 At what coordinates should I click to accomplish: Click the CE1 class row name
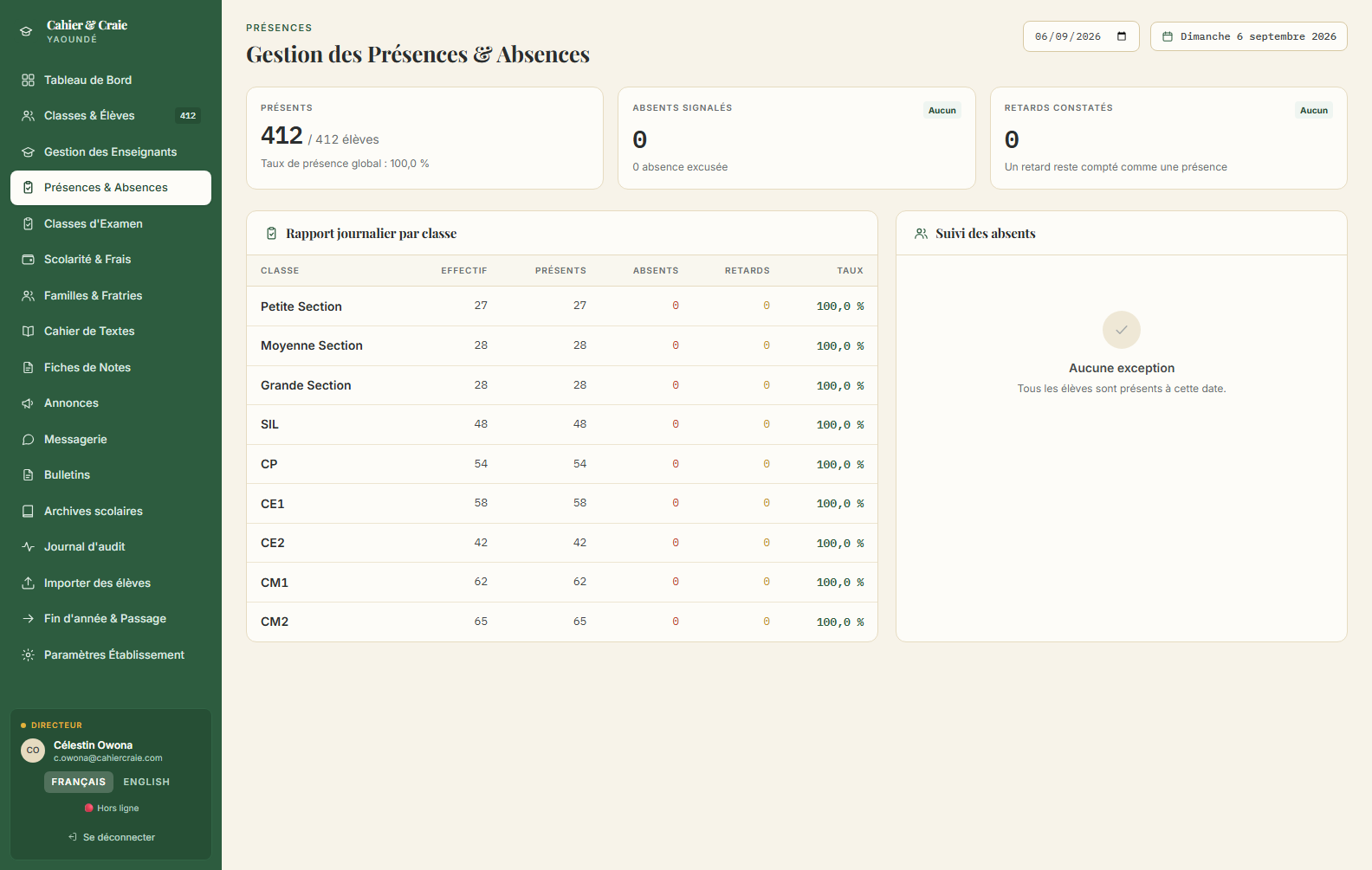tap(273, 504)
